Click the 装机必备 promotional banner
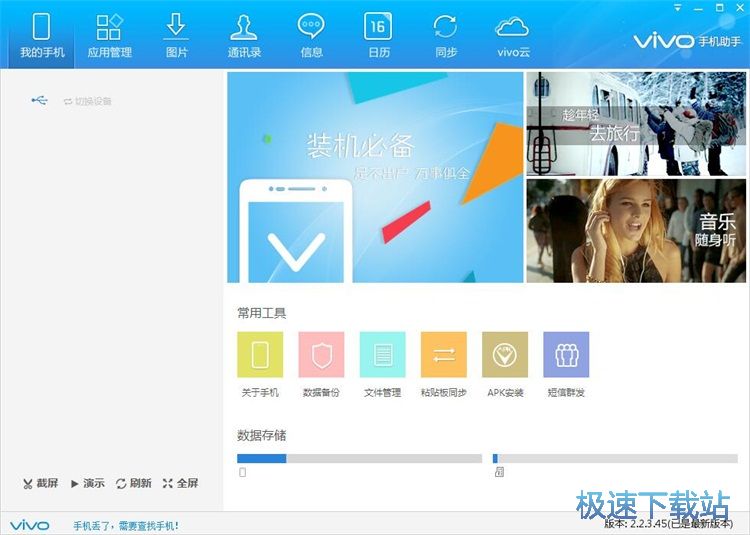Image resolution: width=750 pixels, height=535 pixels. (375, 177)
